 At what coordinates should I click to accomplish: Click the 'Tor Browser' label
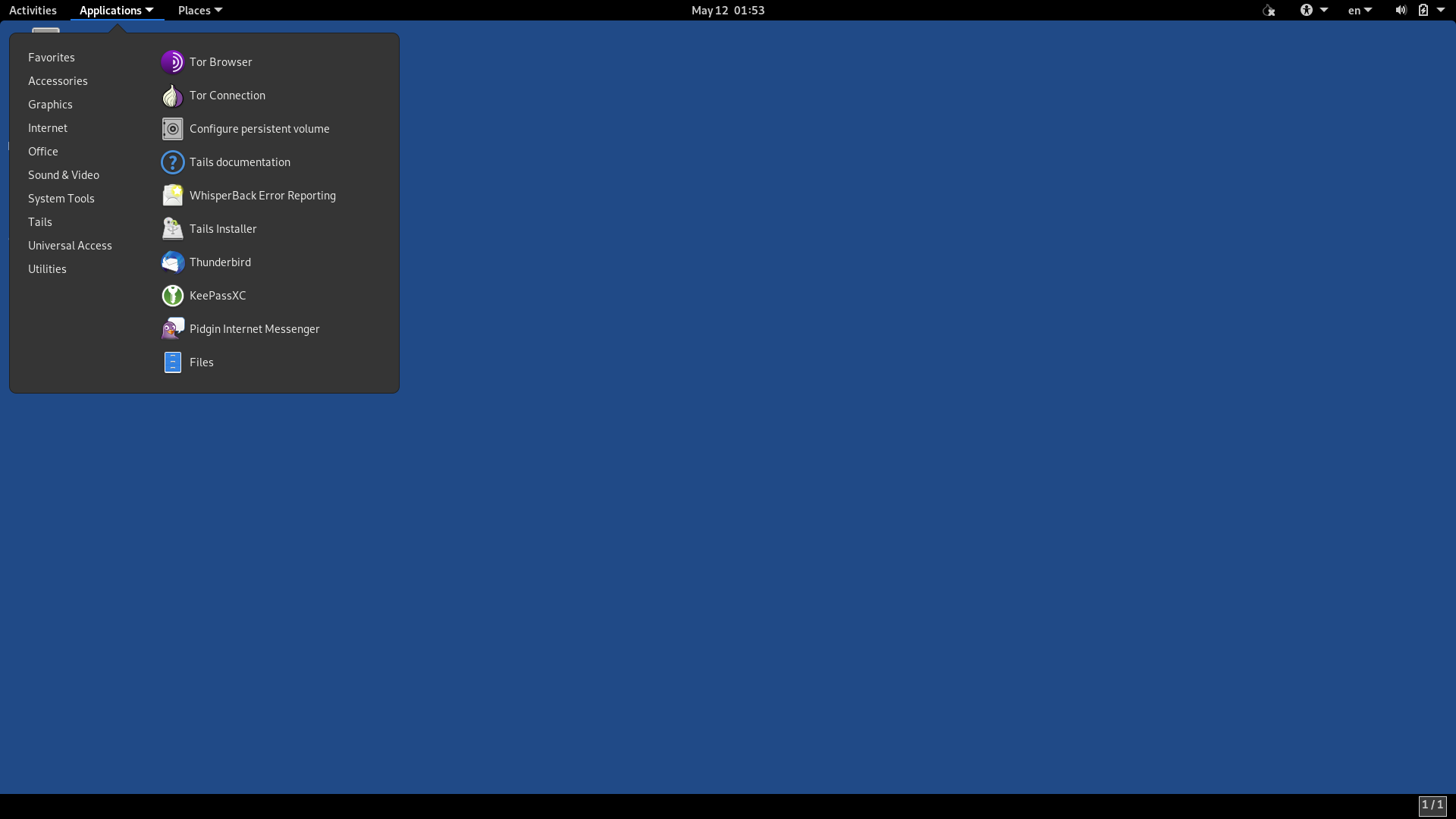click(x=221, y=62)
